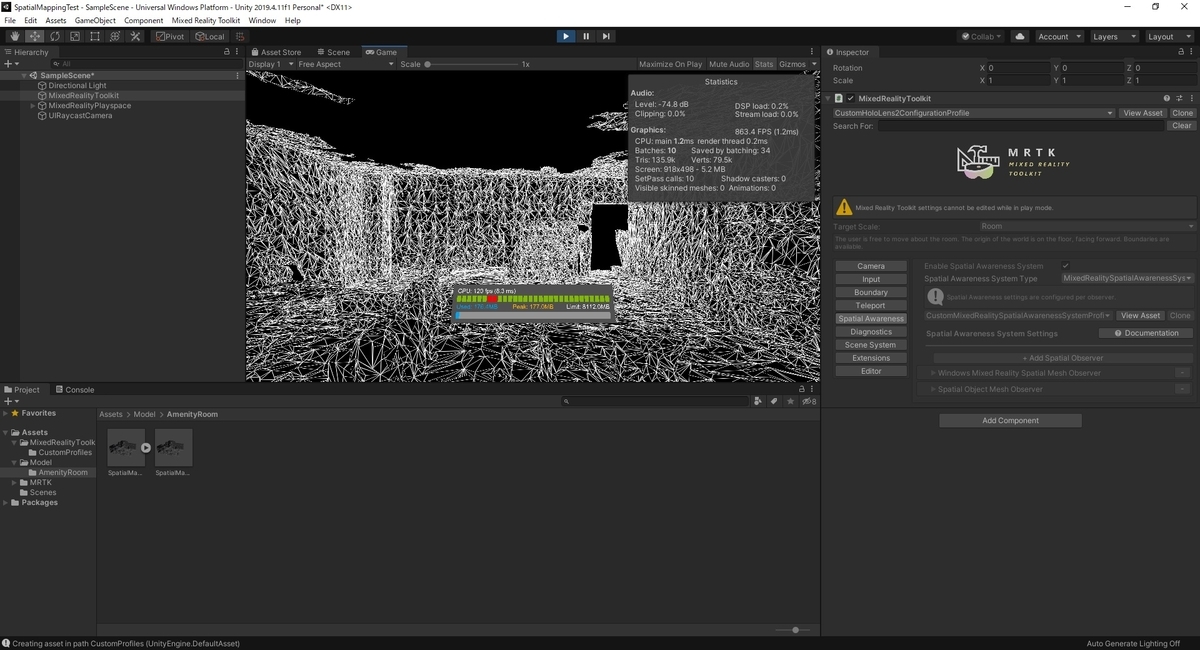This screenshot has height=650, width=1200.
Task: Open the Layout dropdown
Action: (1168, 36)
